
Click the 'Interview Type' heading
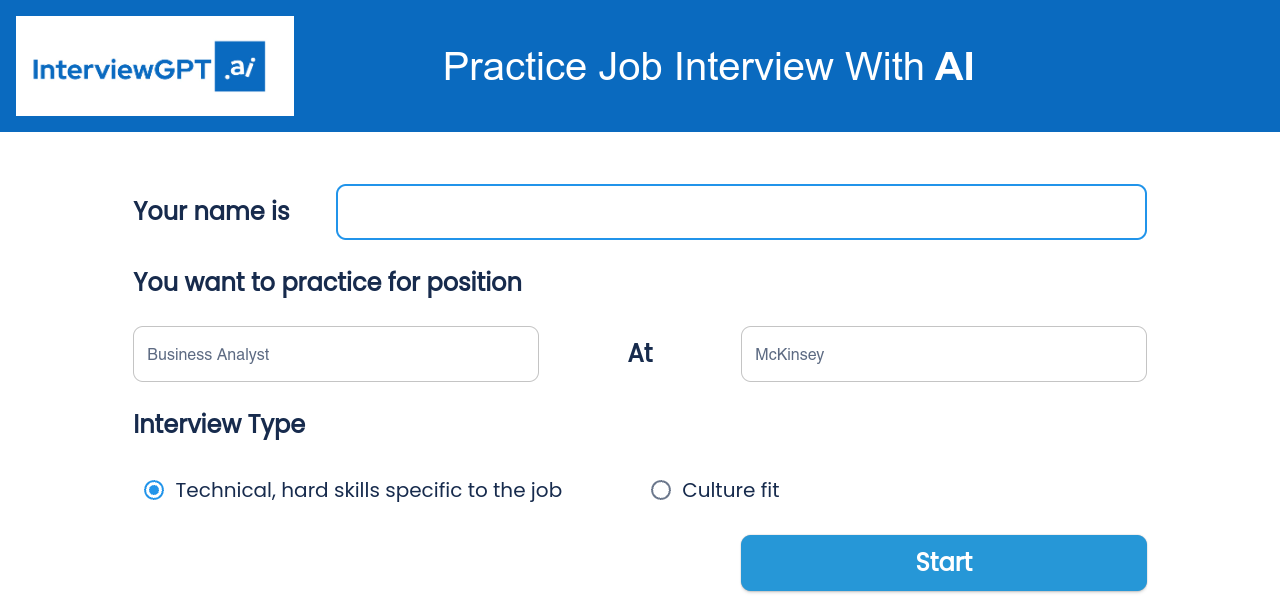click(x=219, y=424)
